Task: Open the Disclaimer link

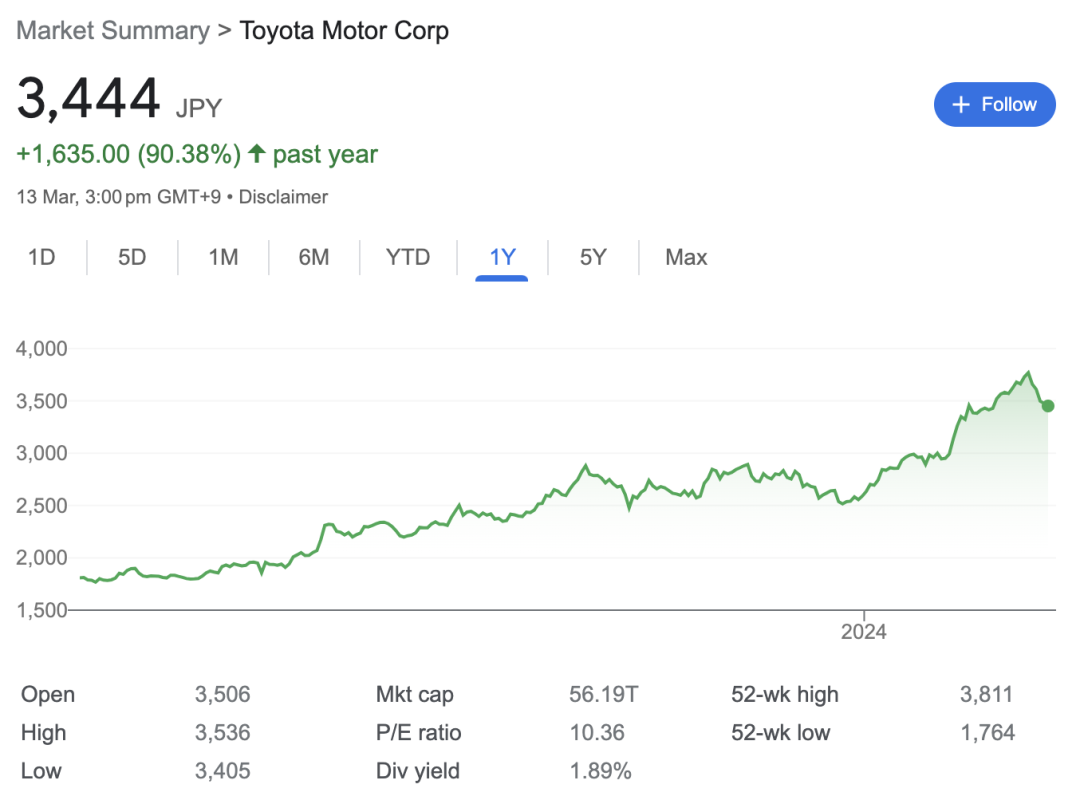Action: point(283,197)
